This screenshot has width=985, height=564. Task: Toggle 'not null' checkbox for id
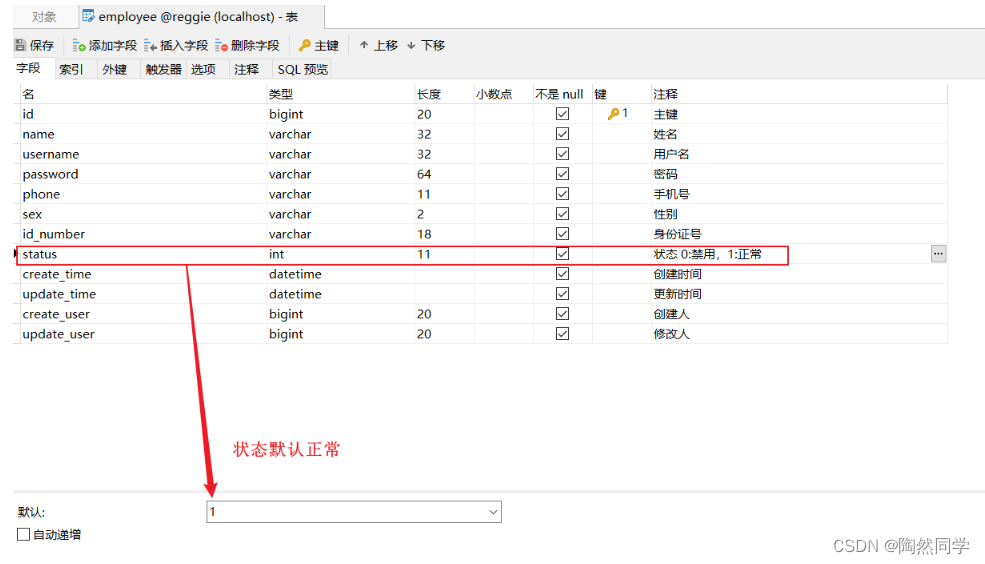[562, 114]
